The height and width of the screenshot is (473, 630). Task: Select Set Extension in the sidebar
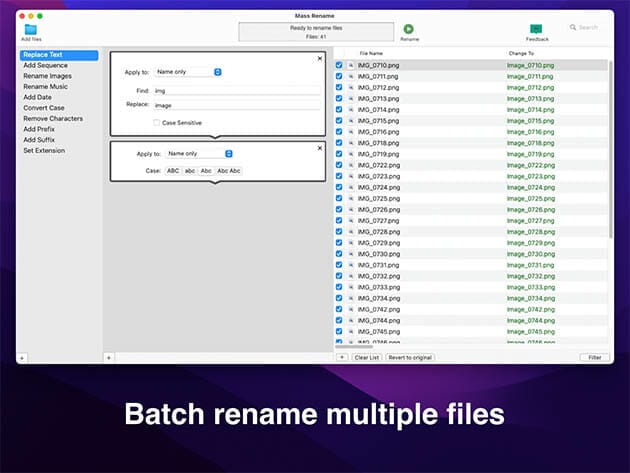pos(44,151)
